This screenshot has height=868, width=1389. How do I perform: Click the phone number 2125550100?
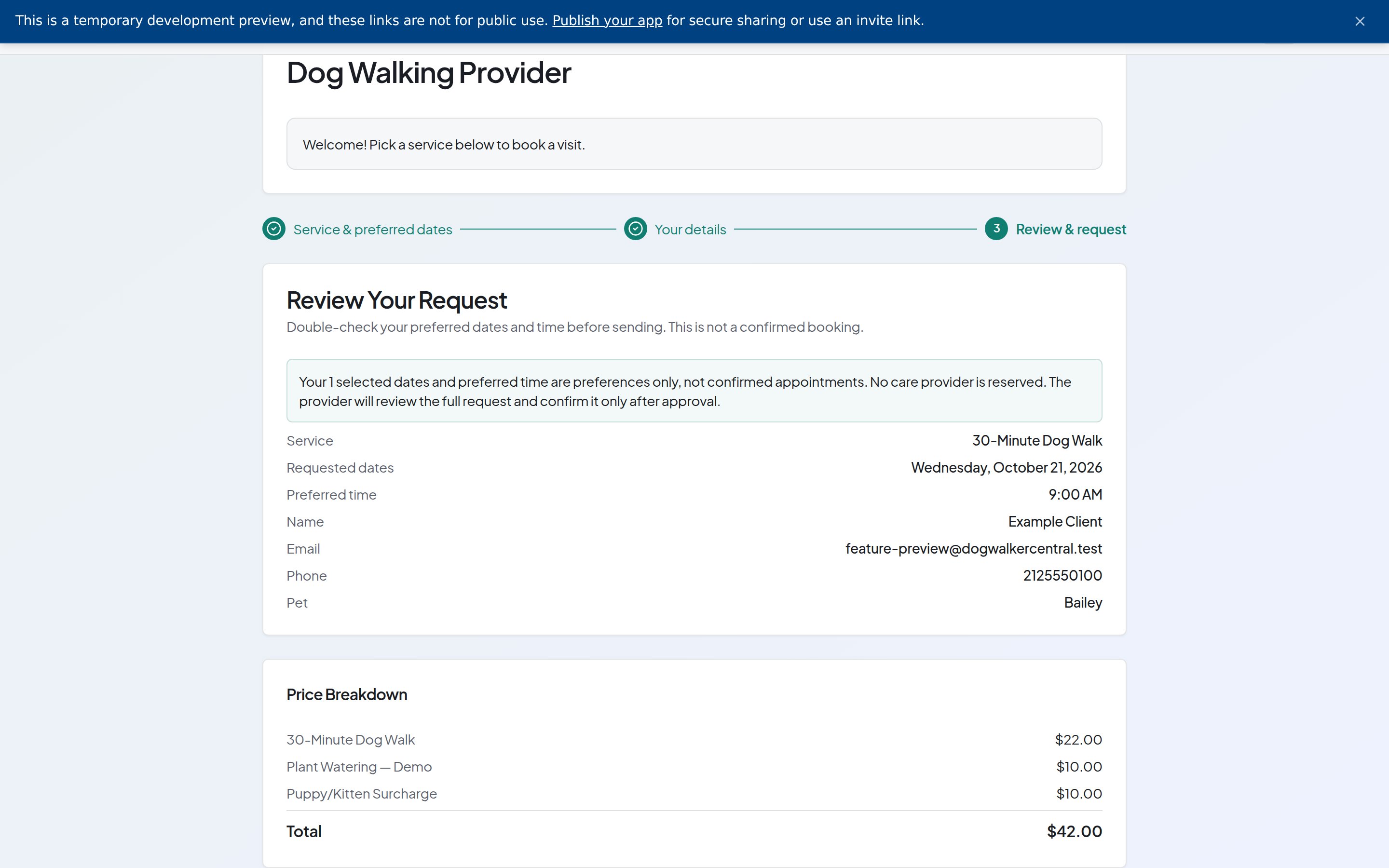coord(1062,576)
